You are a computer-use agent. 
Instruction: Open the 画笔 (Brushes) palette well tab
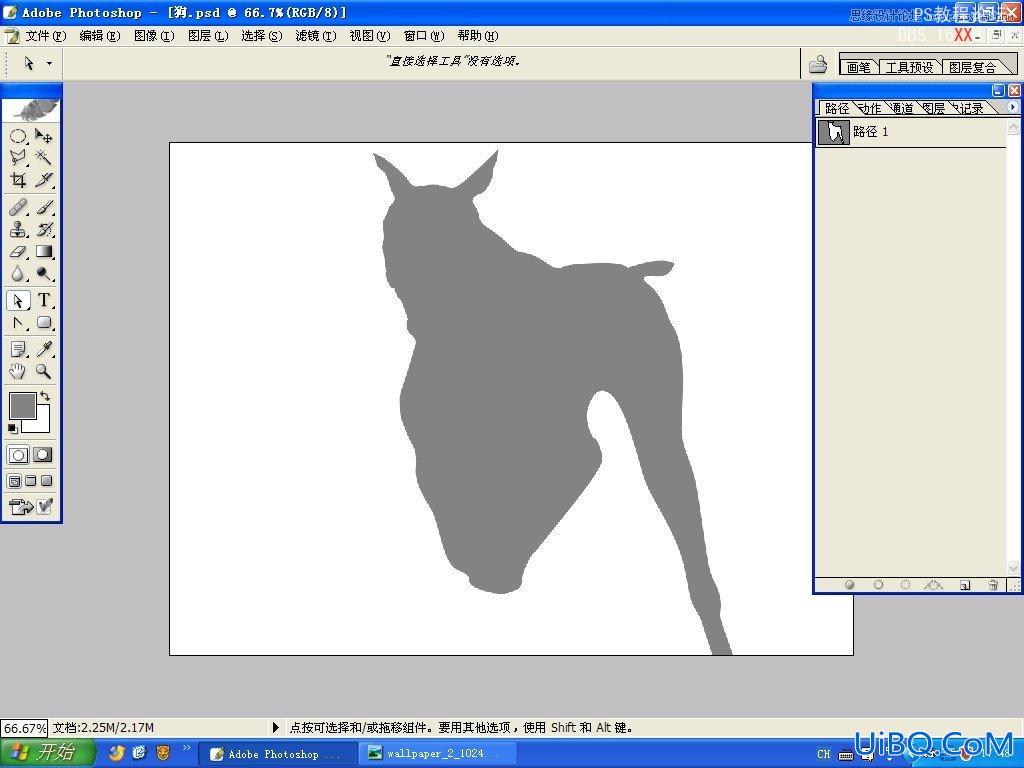tap(858, 67)
